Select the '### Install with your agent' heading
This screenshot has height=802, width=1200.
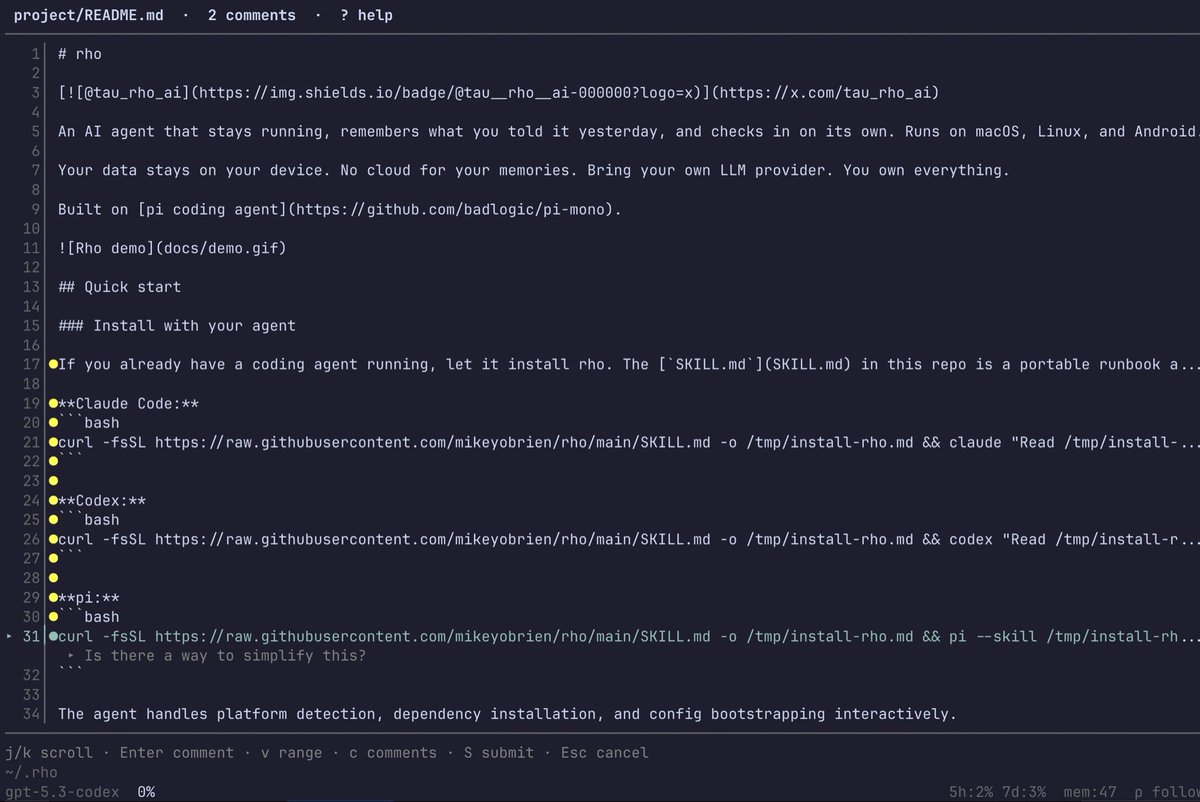177,325
